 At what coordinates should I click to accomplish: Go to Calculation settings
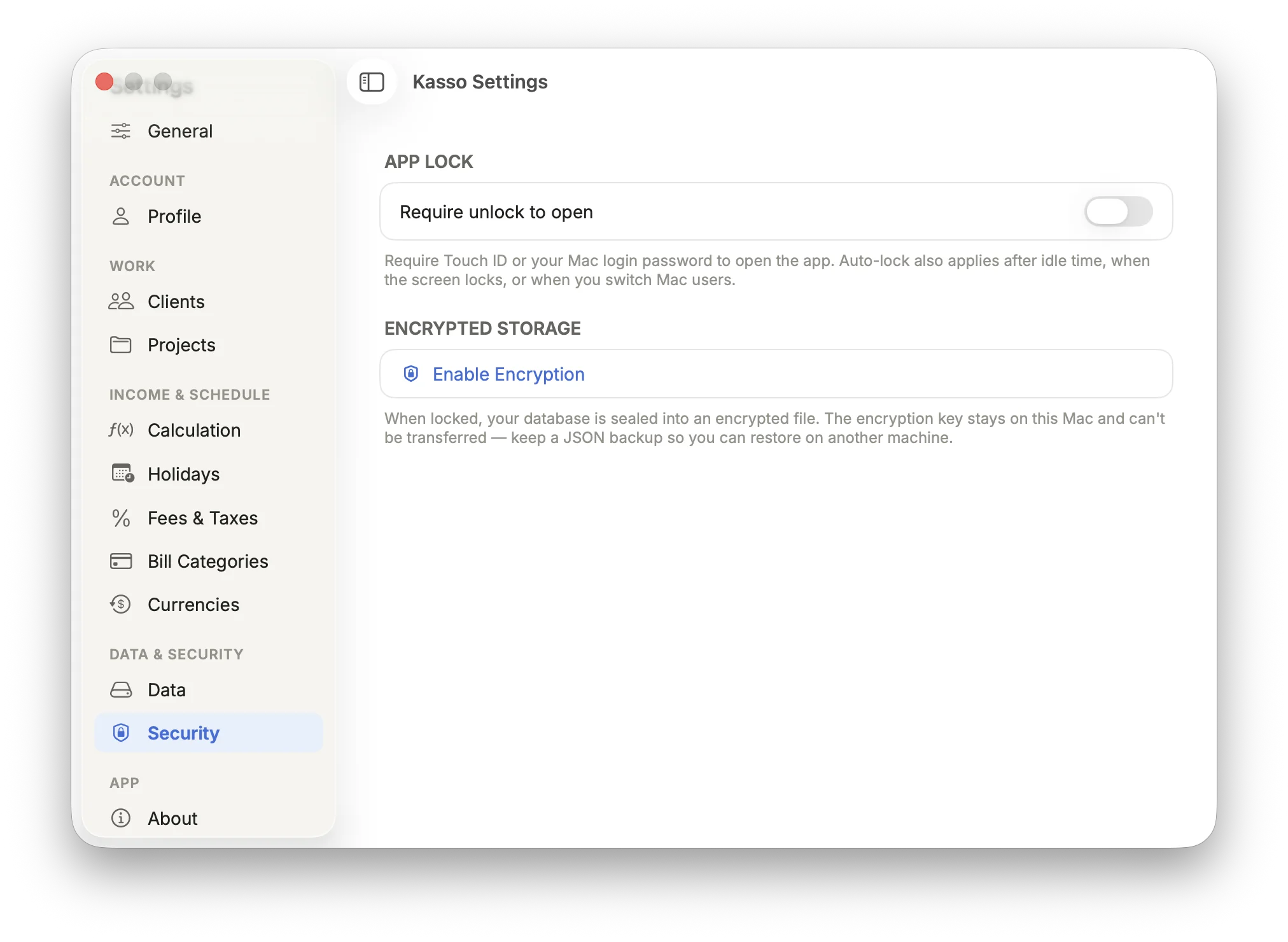click(x=209, y=430)
